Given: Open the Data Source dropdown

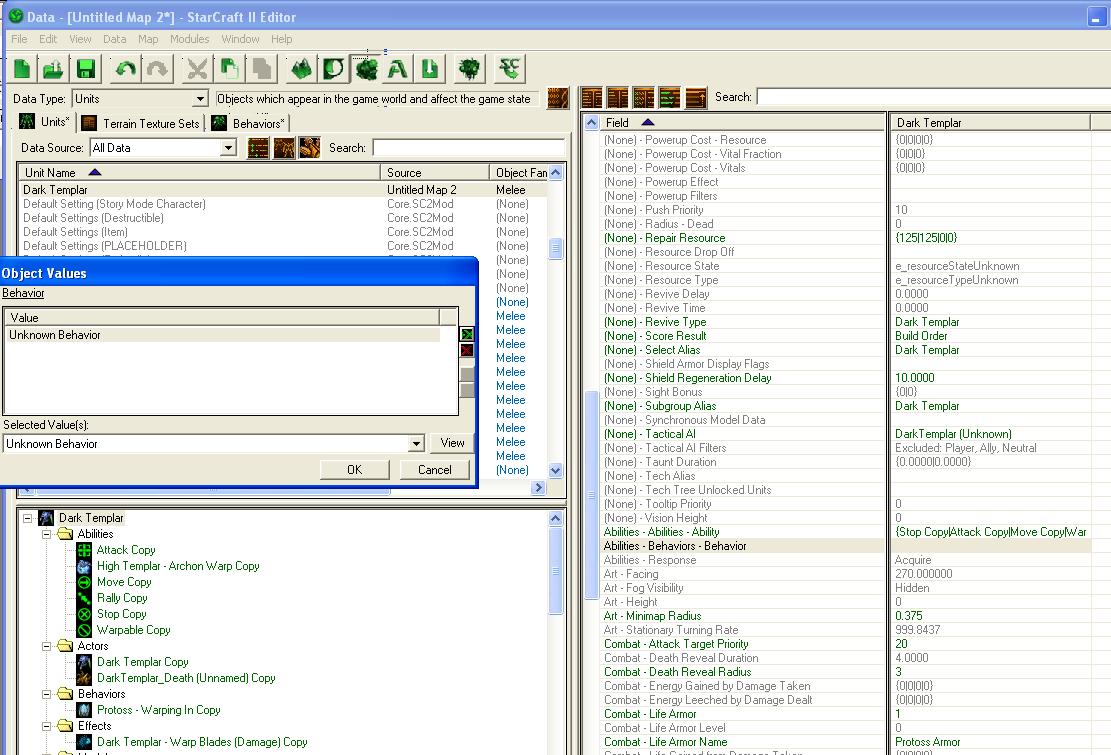Looking at the screenshot, I should [x=227, y=148].
